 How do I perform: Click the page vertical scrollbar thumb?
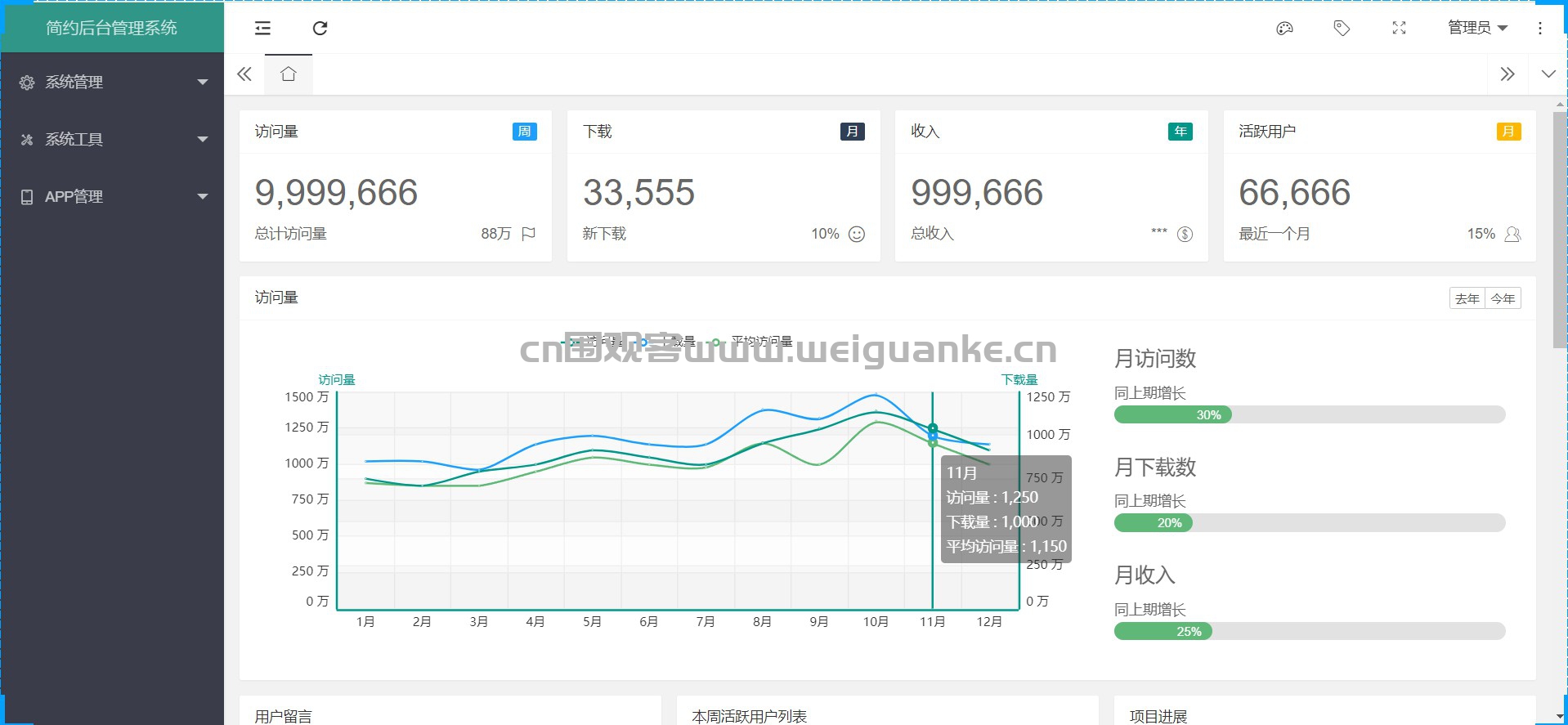pyautogui.click(x=1560, y=230)
